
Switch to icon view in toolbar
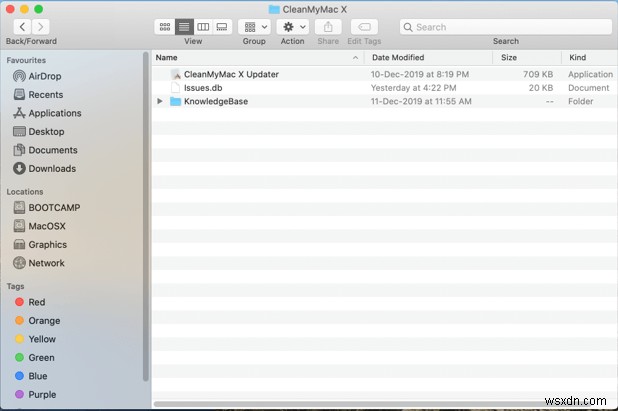(165, 27)
